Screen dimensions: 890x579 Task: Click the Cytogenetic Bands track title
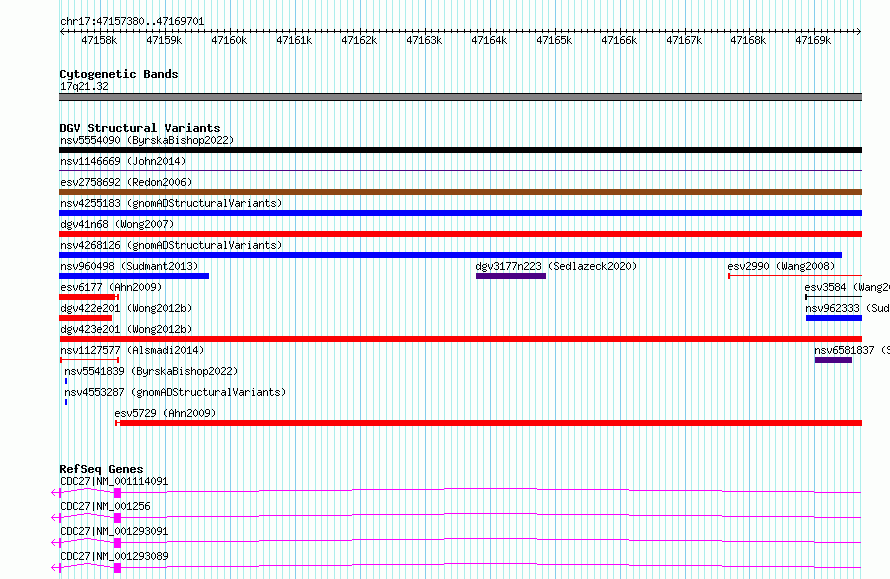tap(119, 74)
